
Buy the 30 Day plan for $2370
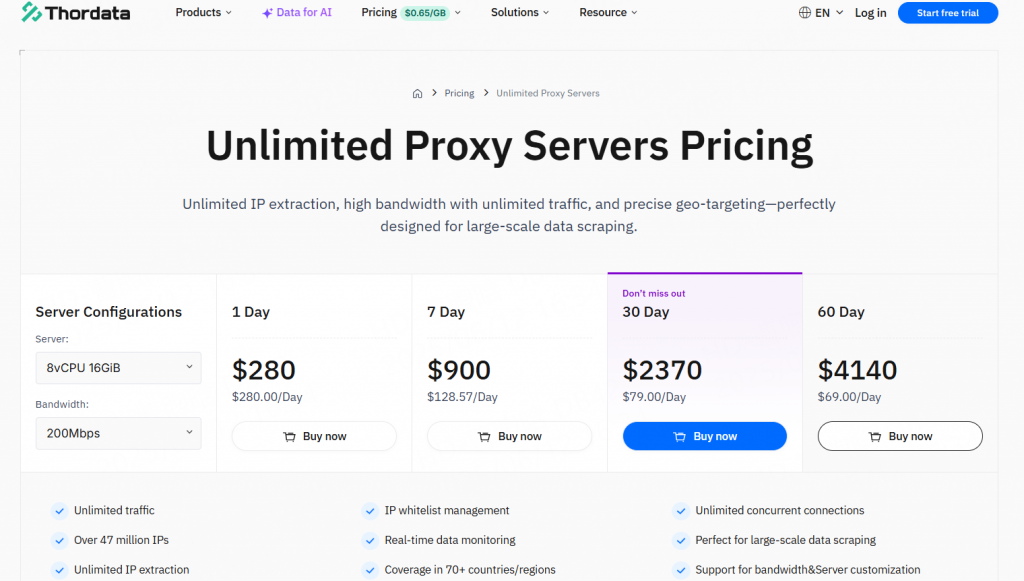pyautogui.click(x=705, y=436)
